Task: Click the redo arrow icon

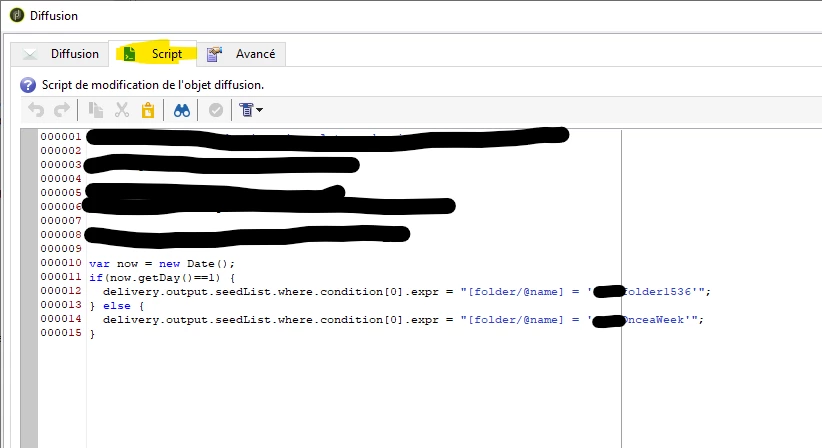Action: point(62,110)
